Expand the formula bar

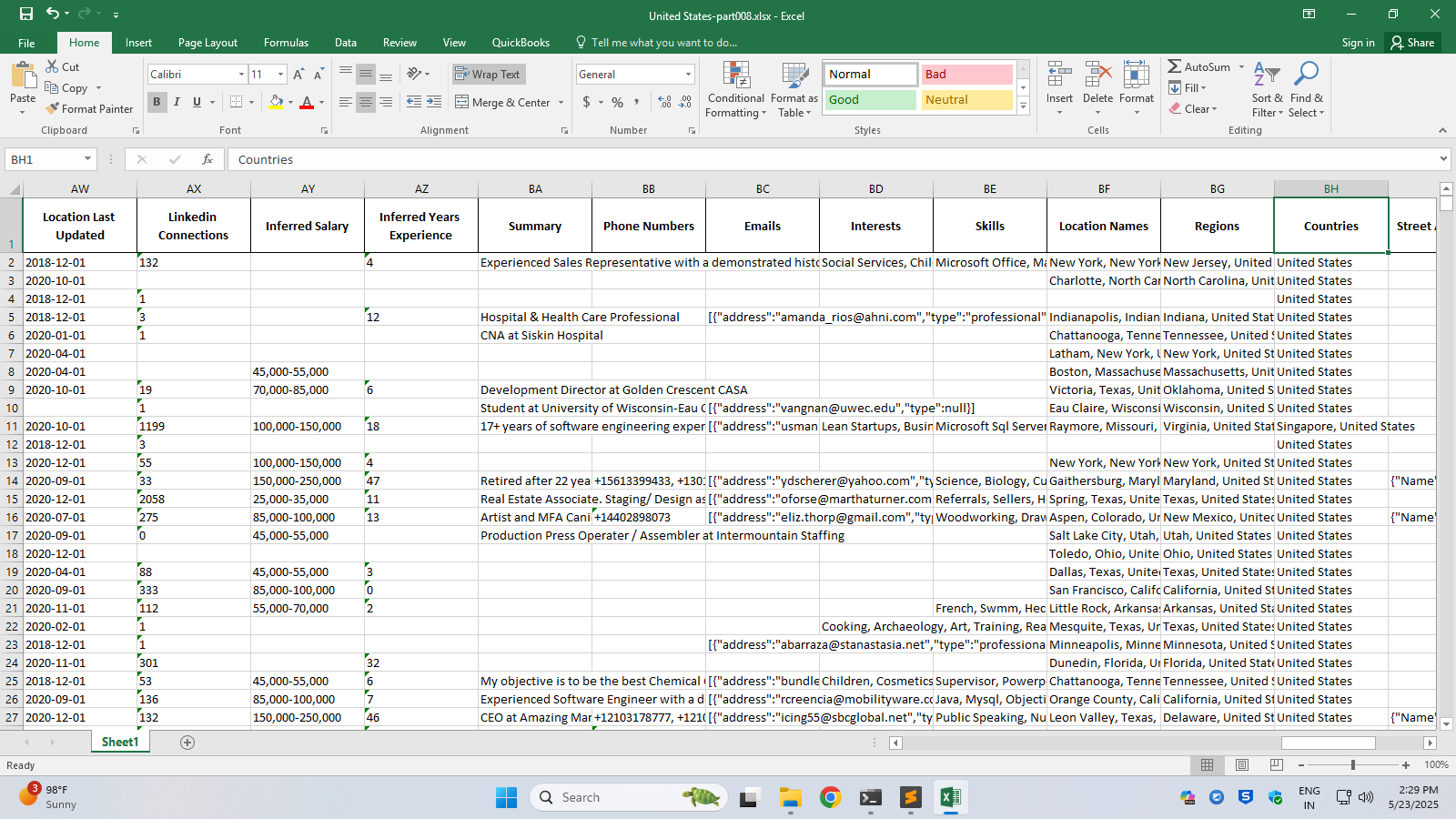coord(1443,159)
